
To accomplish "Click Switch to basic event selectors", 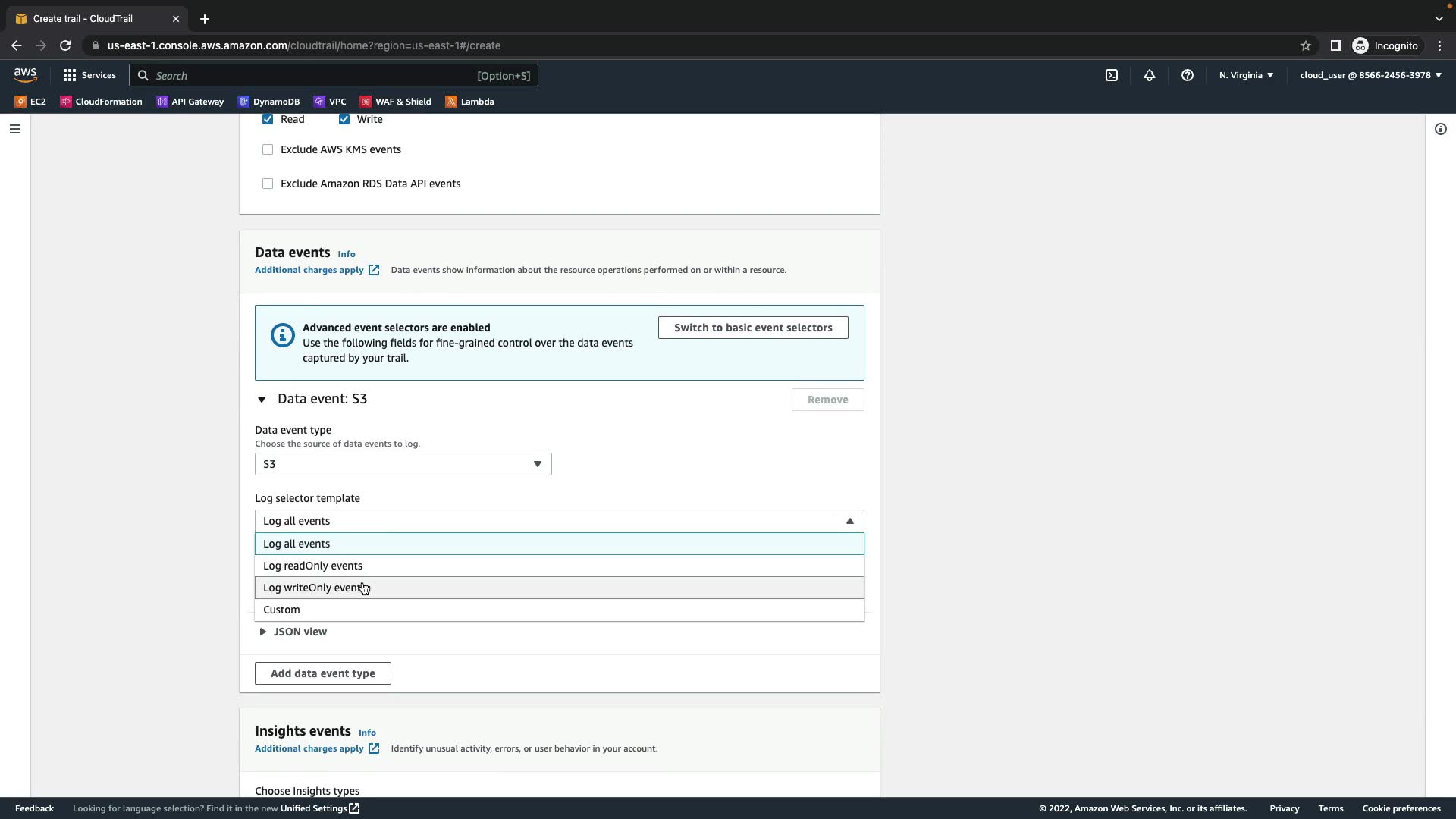I will (752, 328).
